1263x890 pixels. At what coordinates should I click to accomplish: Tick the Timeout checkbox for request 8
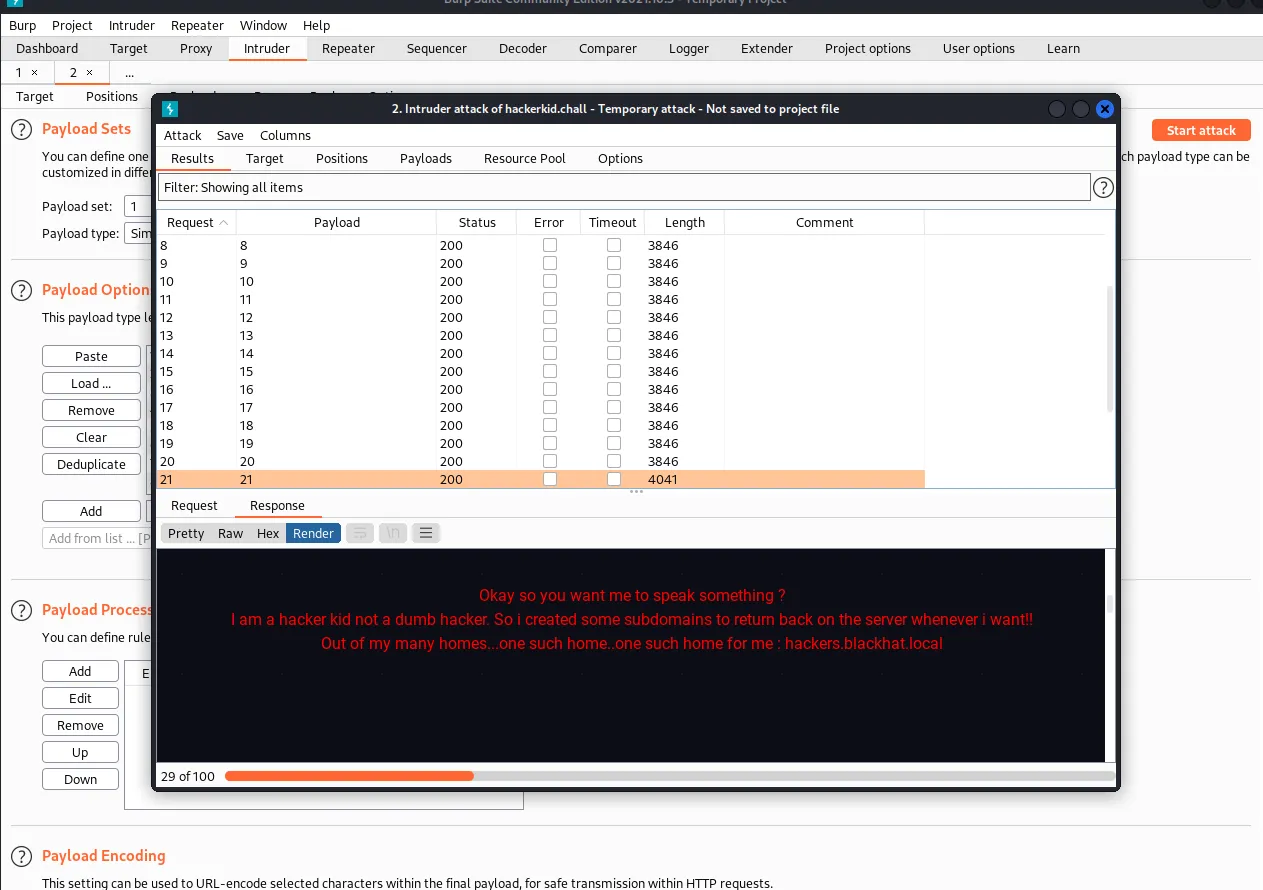[613, 246]
